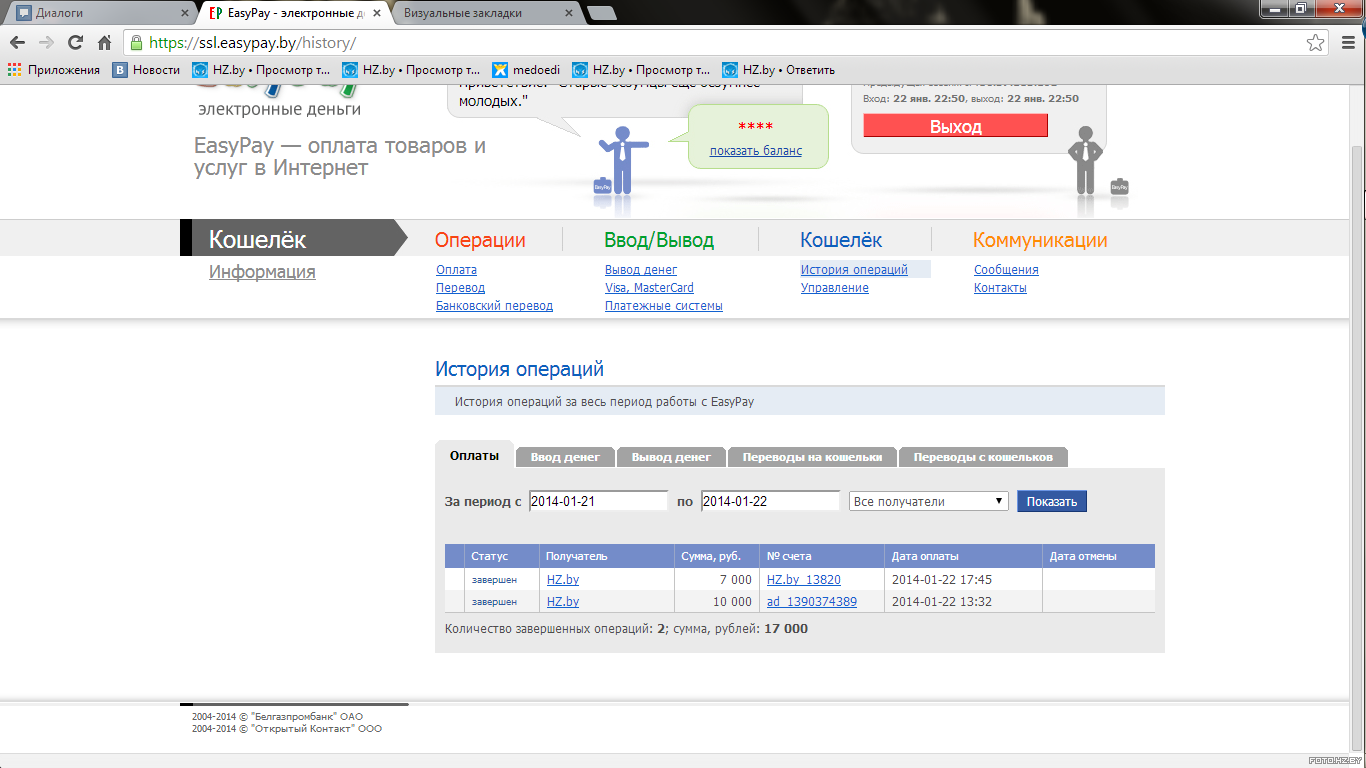This screenshot has width=1366, height=768.
Task: Open the Информация link
Action: (262, 272)
